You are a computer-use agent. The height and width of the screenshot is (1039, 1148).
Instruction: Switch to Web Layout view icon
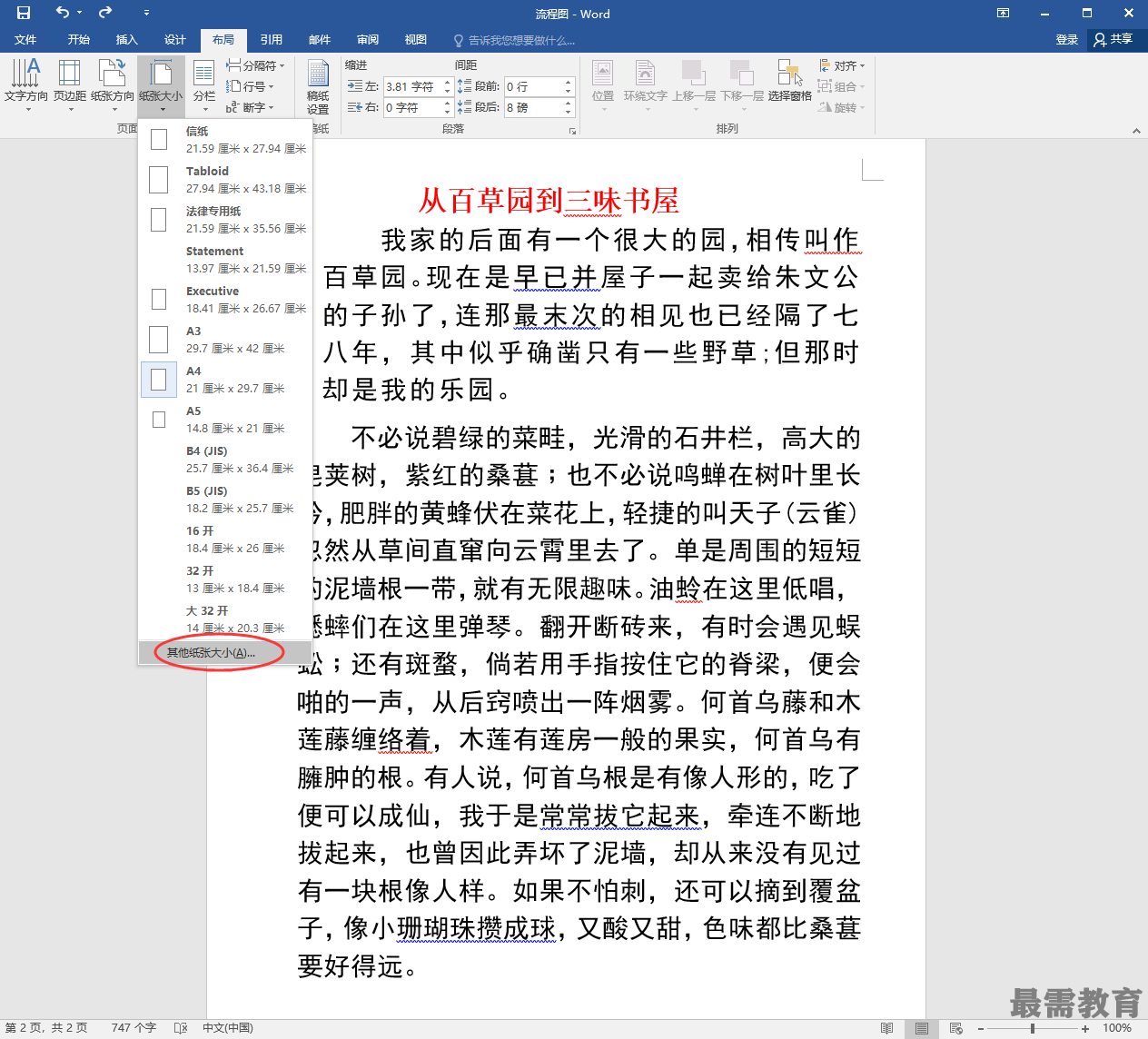[956, 1028]
